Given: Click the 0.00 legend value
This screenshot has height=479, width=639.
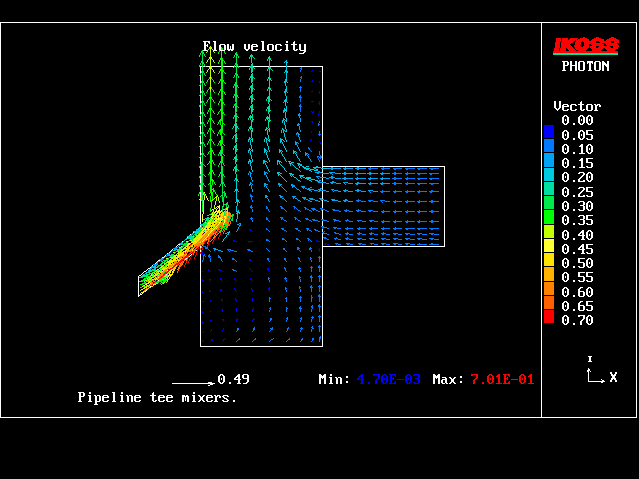Looking at the screenshot, I should [x=577, y=120].
